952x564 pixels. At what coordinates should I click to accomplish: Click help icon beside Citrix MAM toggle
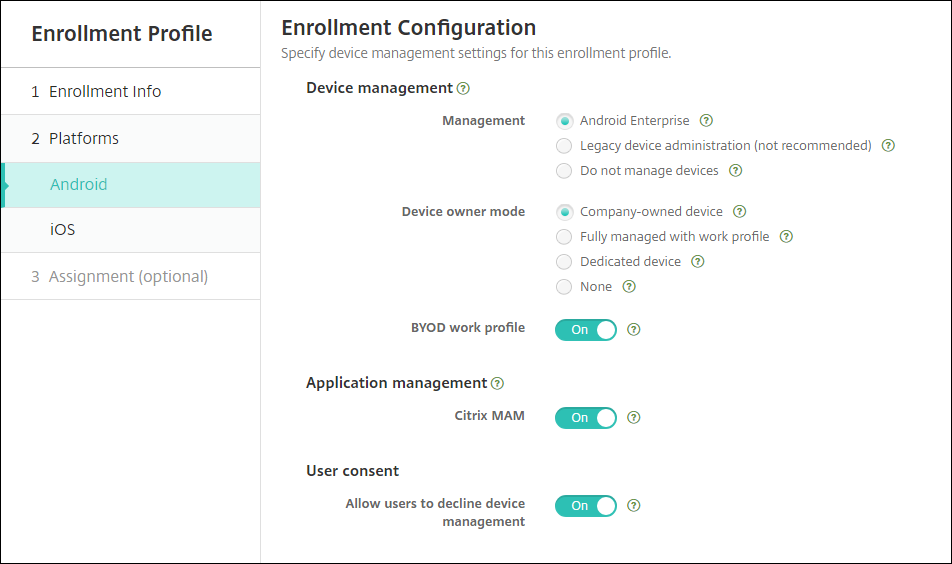pos(633,418)
